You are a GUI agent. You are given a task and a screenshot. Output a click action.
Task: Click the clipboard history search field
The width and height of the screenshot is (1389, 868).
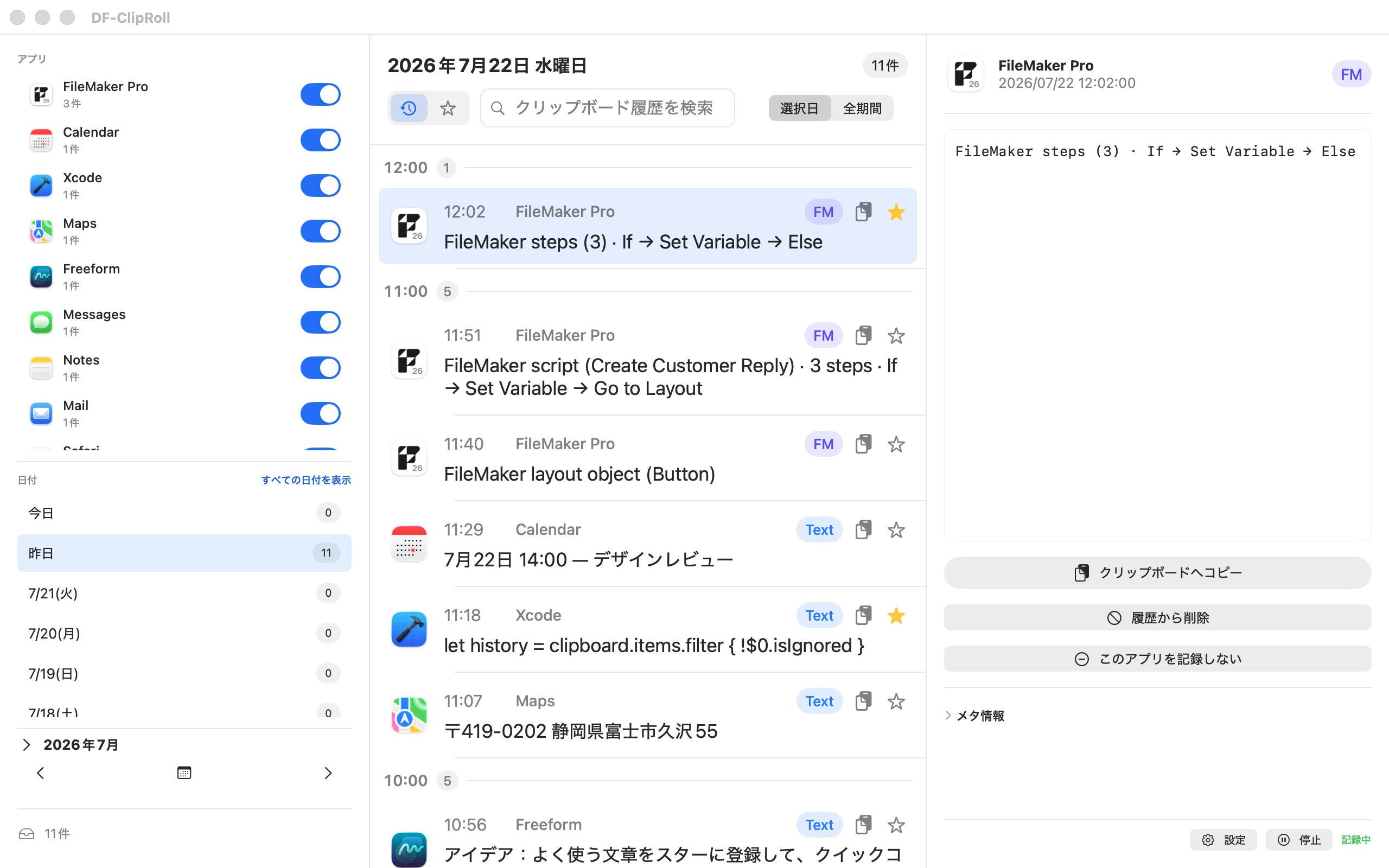(x=607, y=108)
